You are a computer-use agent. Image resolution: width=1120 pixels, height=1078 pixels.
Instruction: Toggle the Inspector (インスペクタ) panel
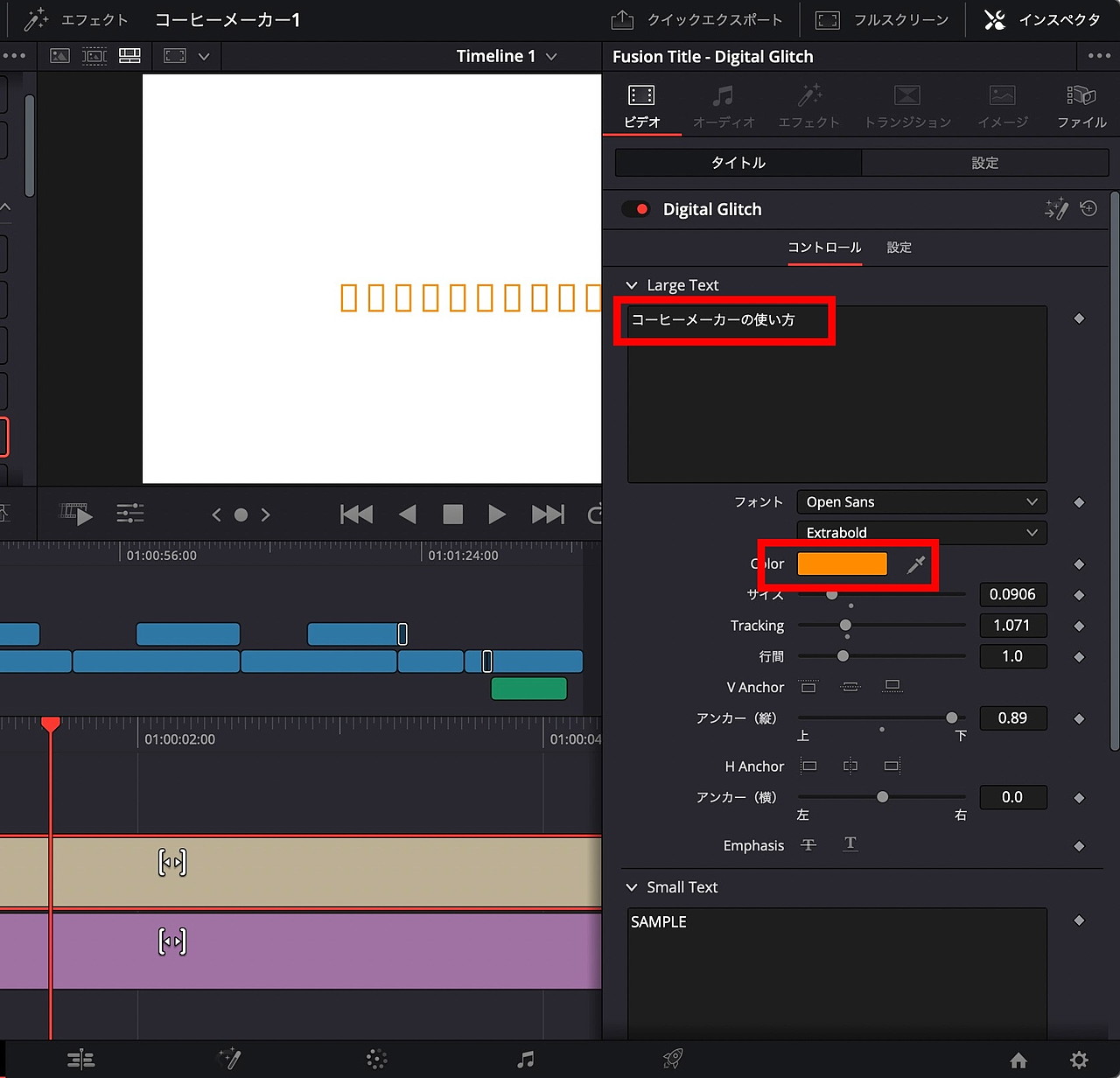coord(1042,20)
